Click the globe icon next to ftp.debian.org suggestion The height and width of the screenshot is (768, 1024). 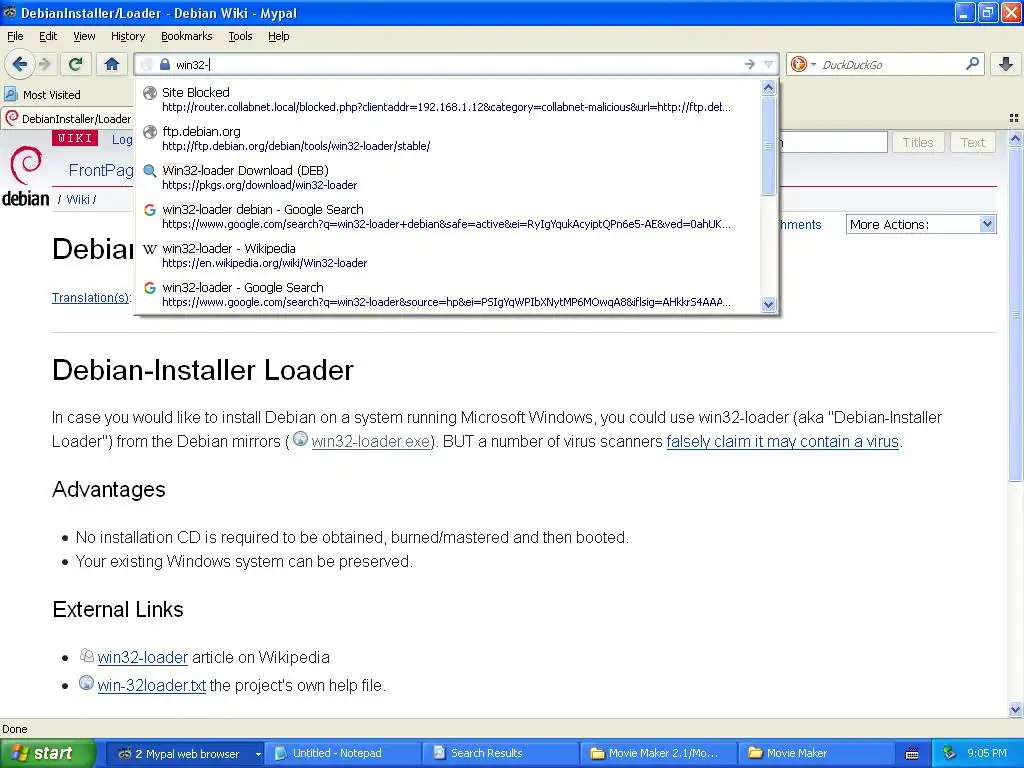coord(150,132)
